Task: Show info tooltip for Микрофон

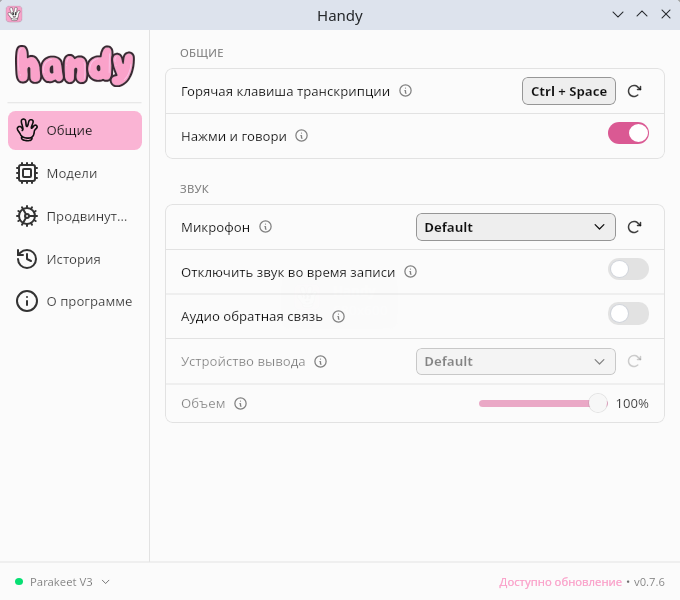Action: [x=265, y=227]
